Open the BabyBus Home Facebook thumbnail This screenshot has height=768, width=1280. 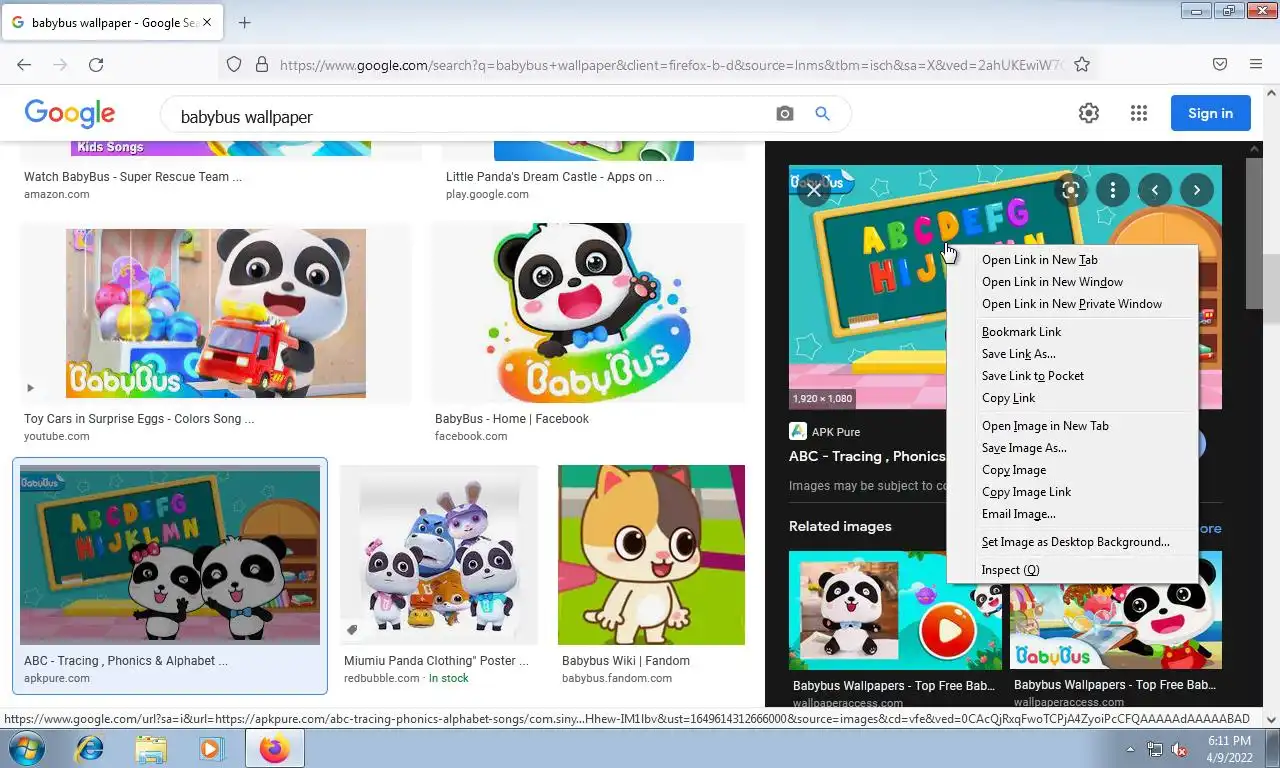588,314
